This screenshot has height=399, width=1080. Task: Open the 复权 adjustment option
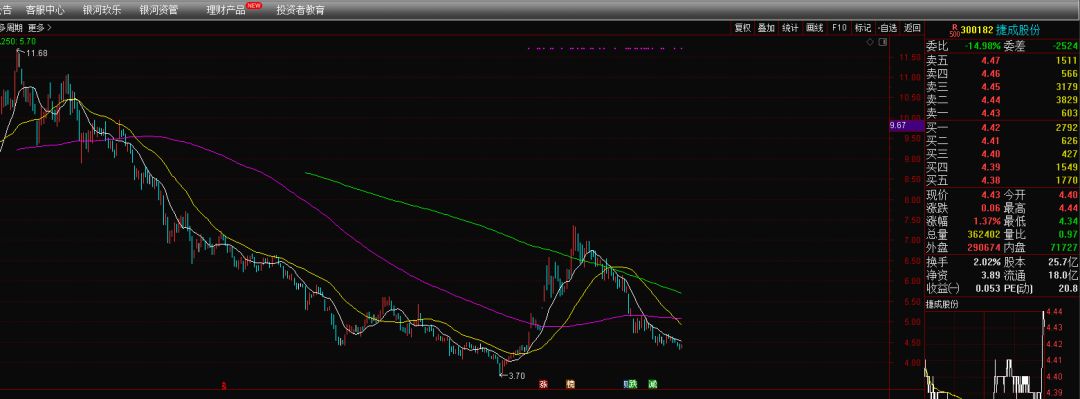click(742, 28)
